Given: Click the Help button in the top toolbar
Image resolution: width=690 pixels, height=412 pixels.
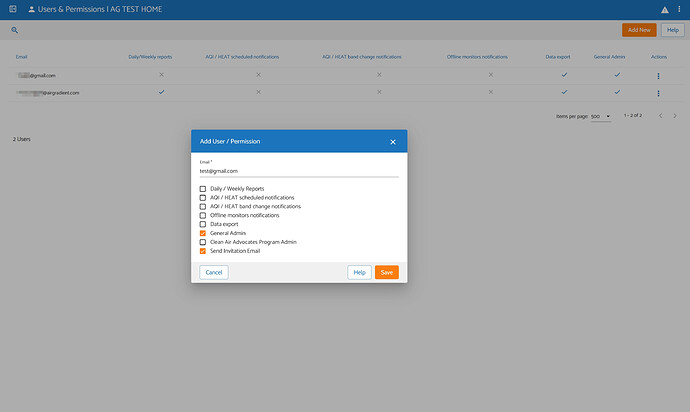Looking at the screenshot, I should (x=672, y=30).
